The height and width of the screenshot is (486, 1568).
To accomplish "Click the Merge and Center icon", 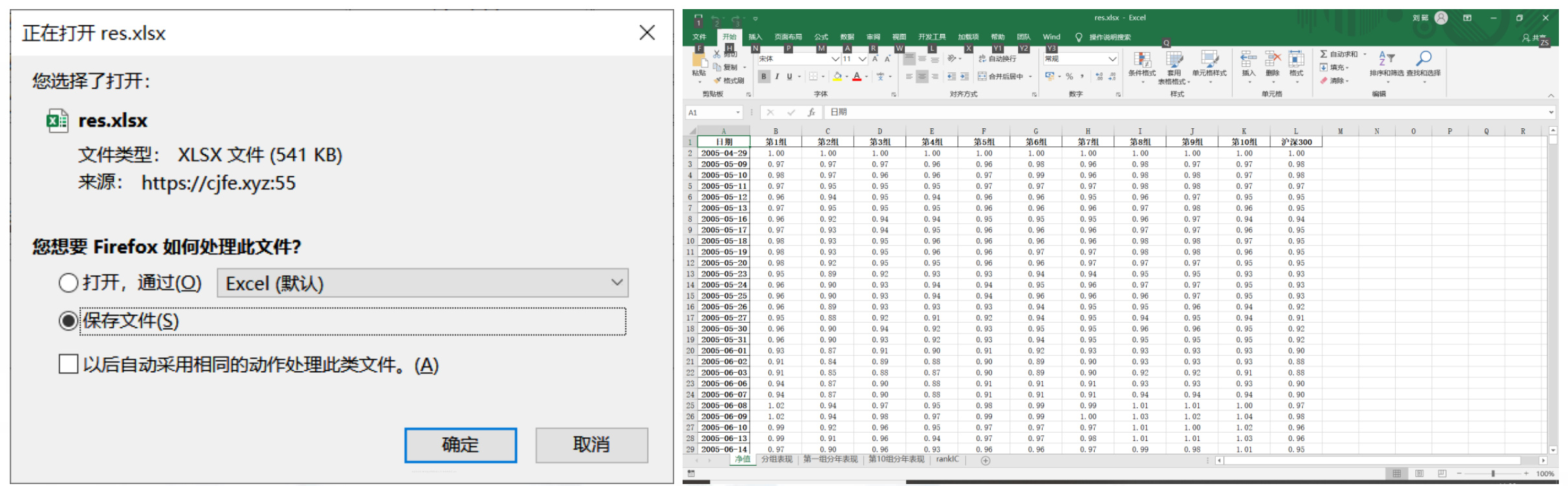I will (982, 77).
